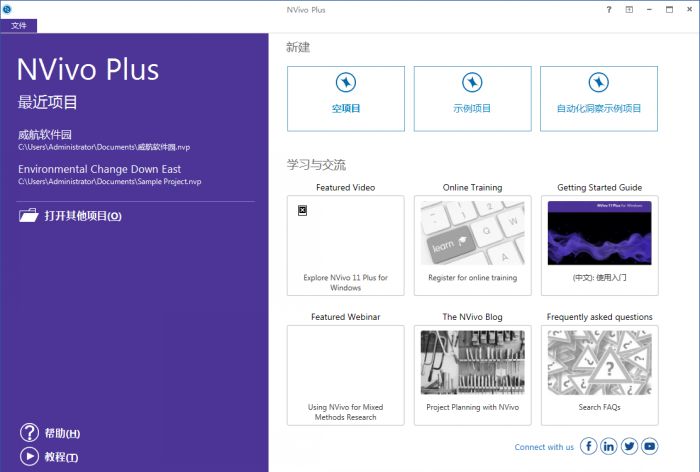Image resolution: width=700 pixels, height=472 pixels.
Task: Open the 教程(T) tutorials label
Action: (x=61, y=457)
